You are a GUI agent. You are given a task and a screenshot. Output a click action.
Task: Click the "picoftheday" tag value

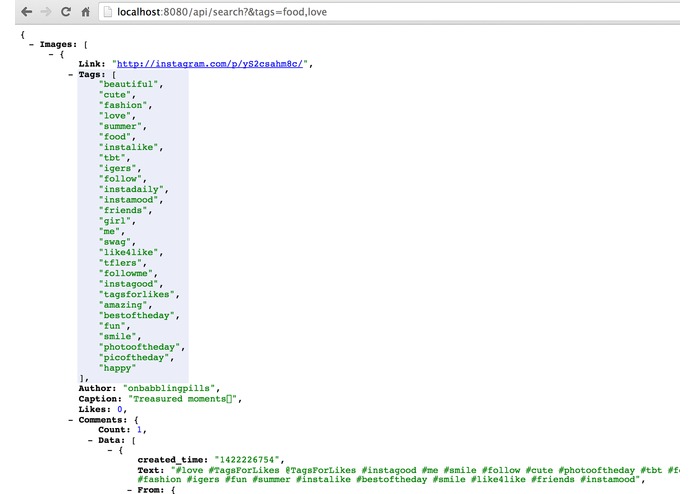tap(134, 358)
